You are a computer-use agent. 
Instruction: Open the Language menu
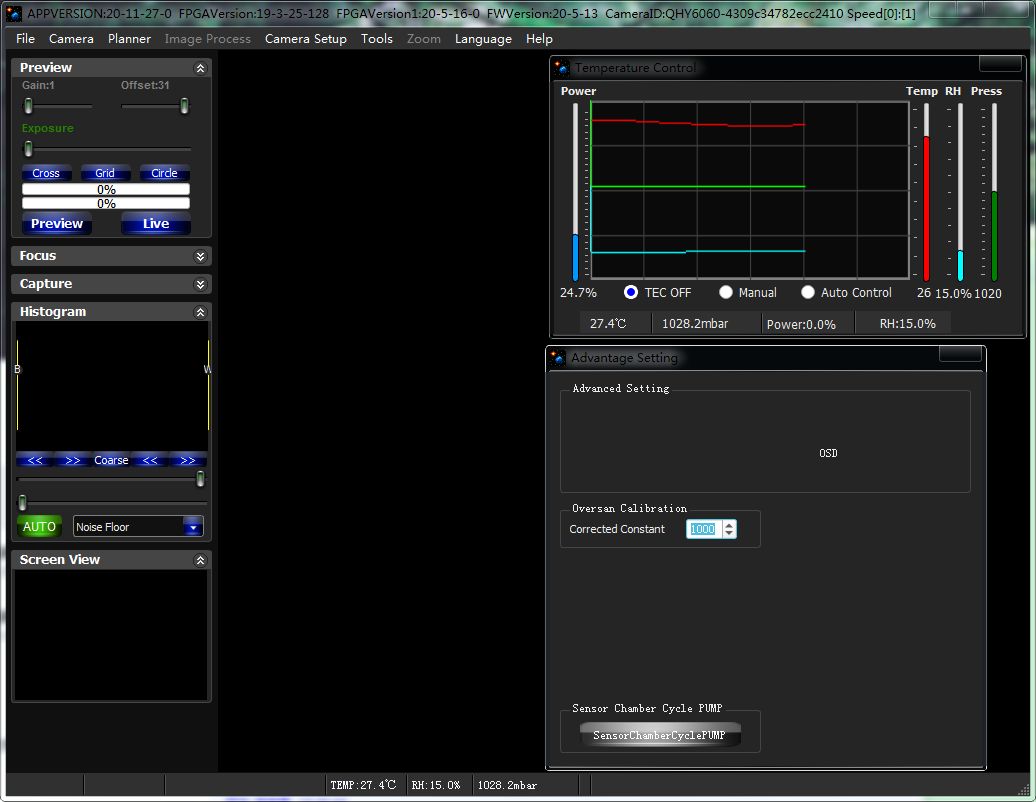pos(483,39)
